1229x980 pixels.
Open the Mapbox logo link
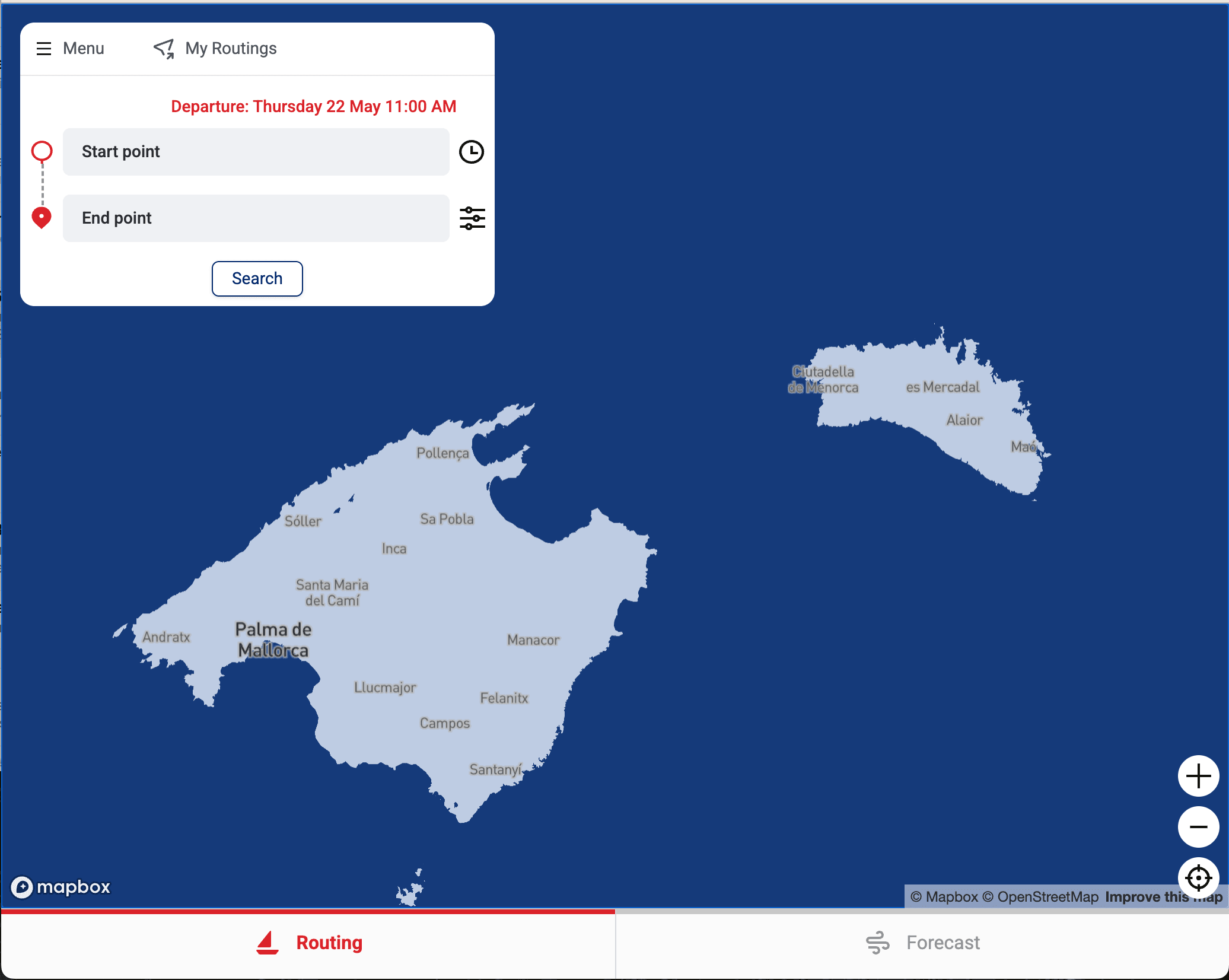click(61, 887)
